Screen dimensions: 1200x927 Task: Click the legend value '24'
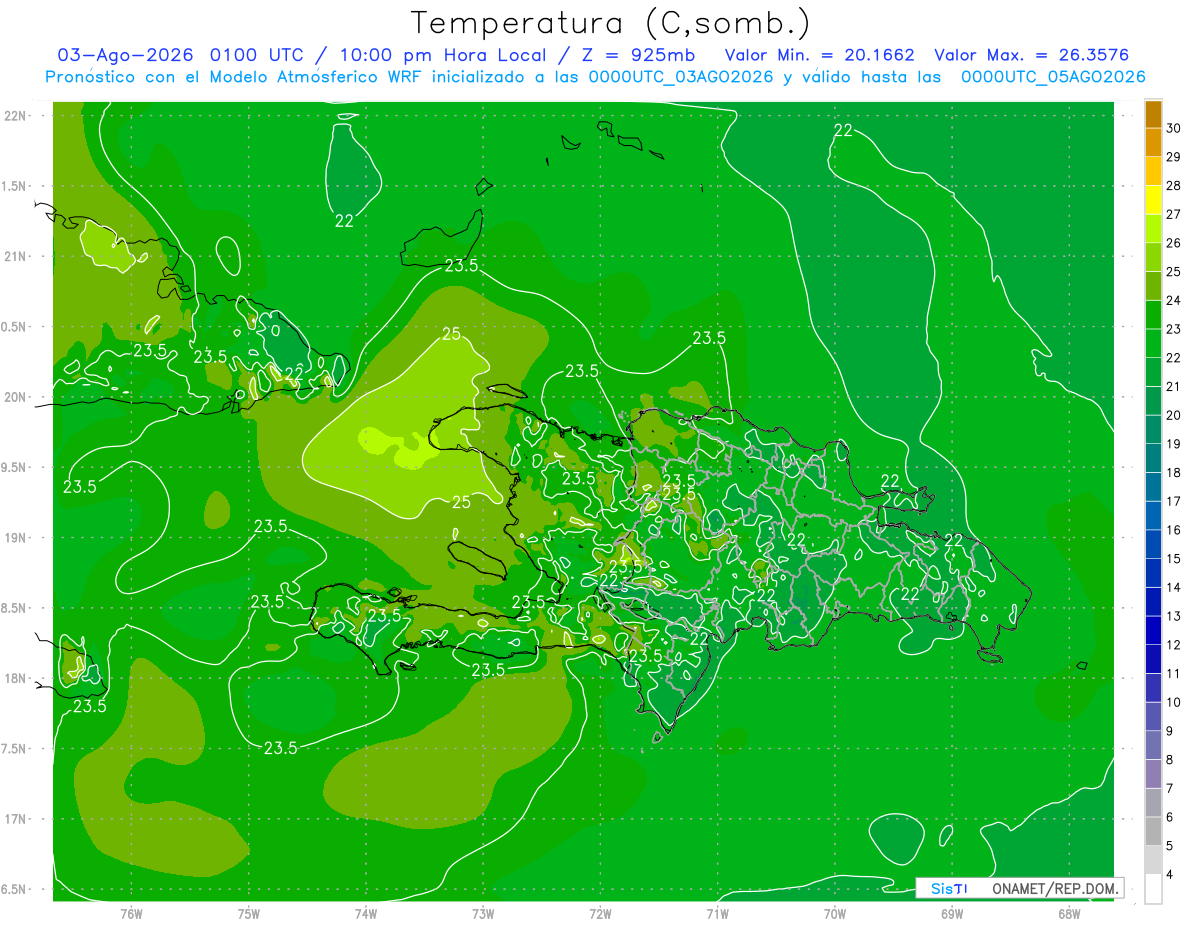[x=1174, y=301]
